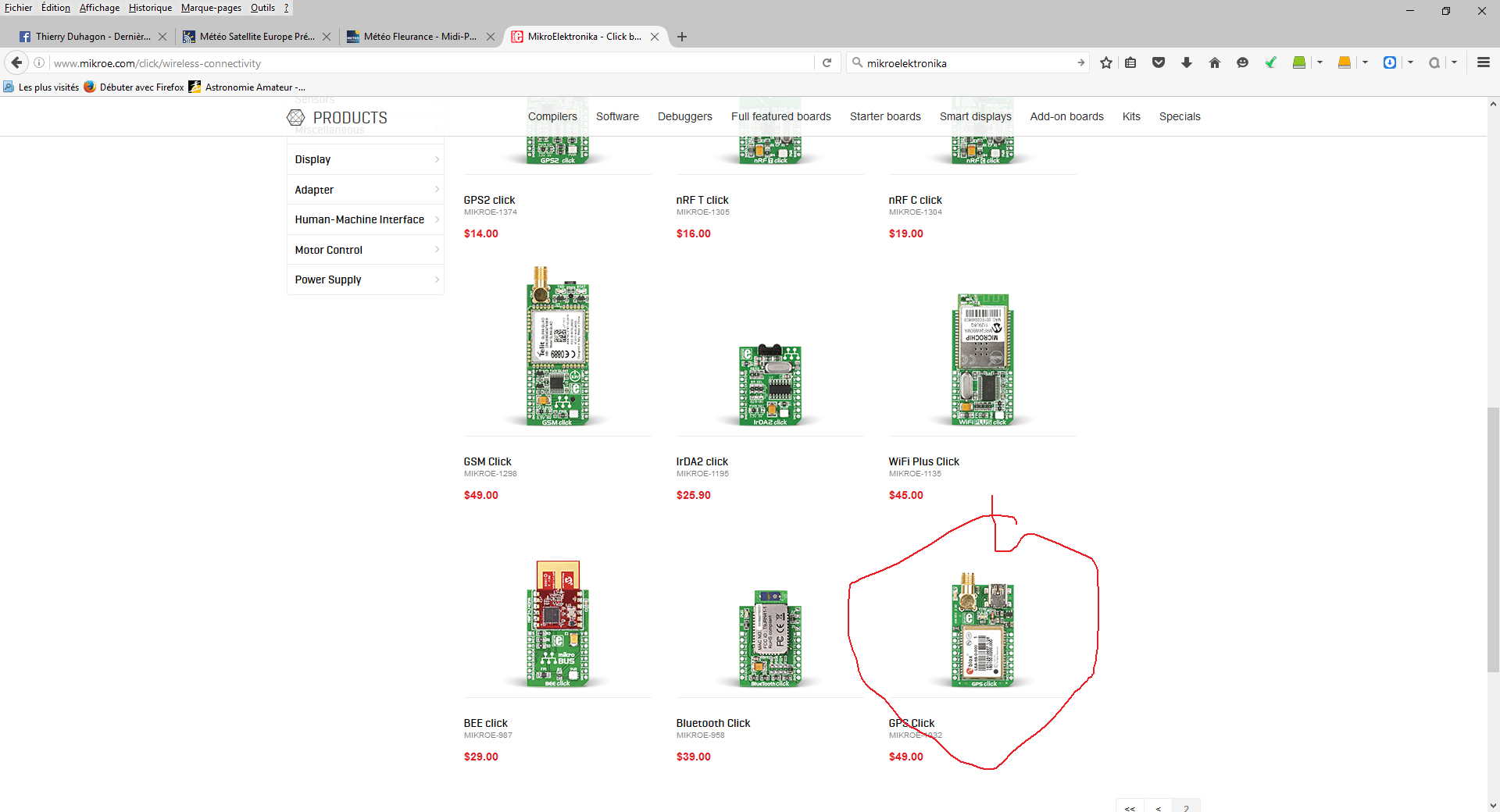Click the green checkmark extension icon

coord(1270,63)
